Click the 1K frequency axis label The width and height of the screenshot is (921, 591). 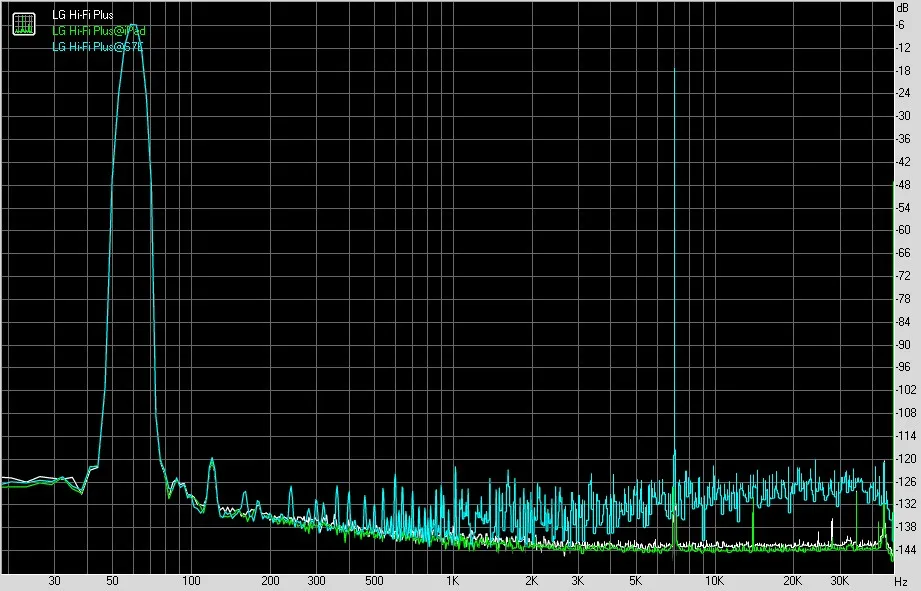pyautogui.click(x=452, y=581)
